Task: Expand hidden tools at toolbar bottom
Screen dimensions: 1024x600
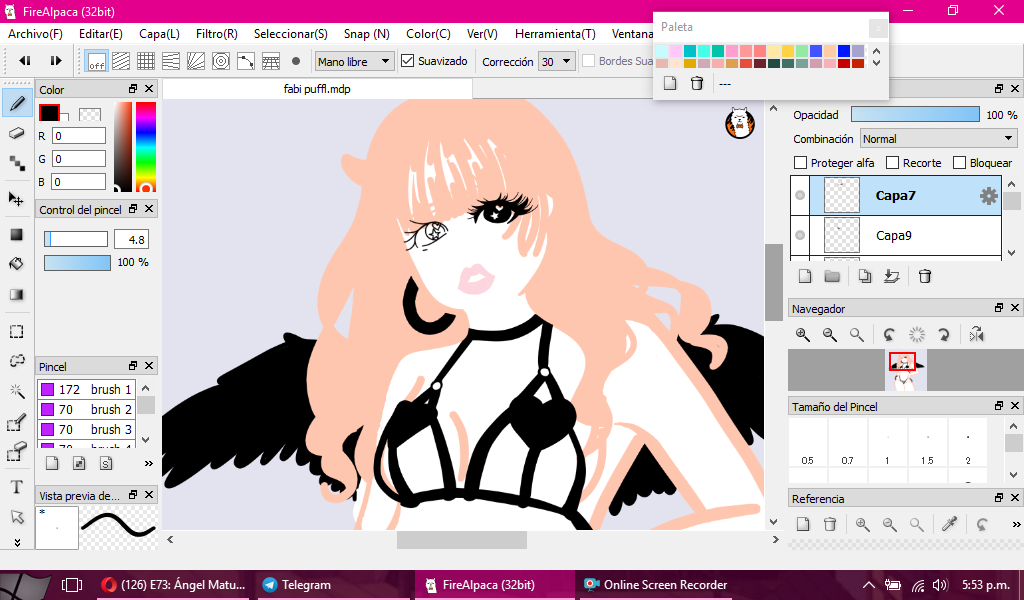Action: pos(17,542)
